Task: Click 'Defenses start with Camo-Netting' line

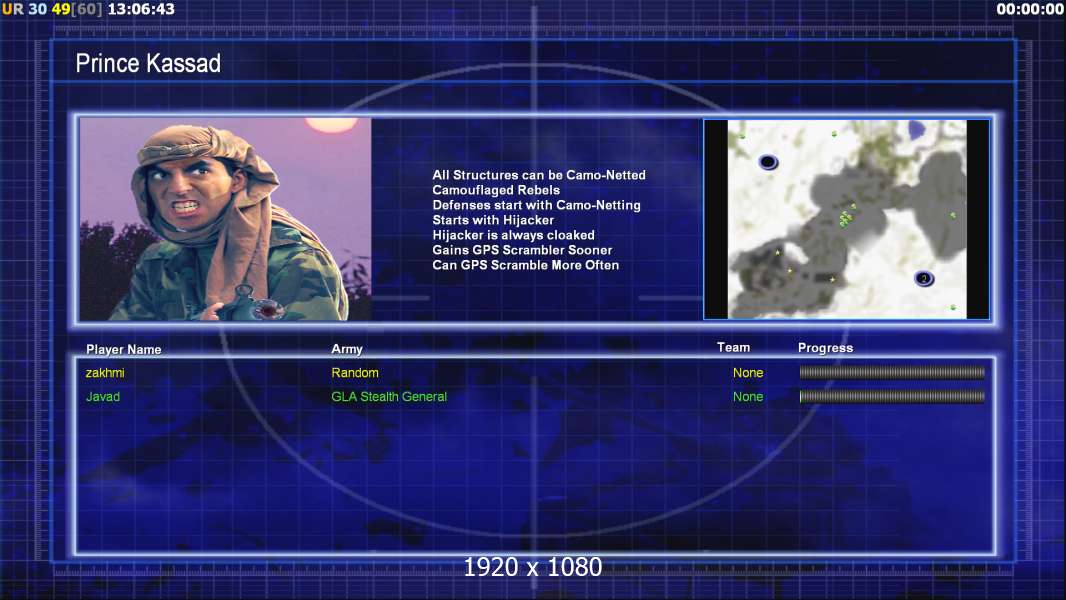Action: point(536,205)
